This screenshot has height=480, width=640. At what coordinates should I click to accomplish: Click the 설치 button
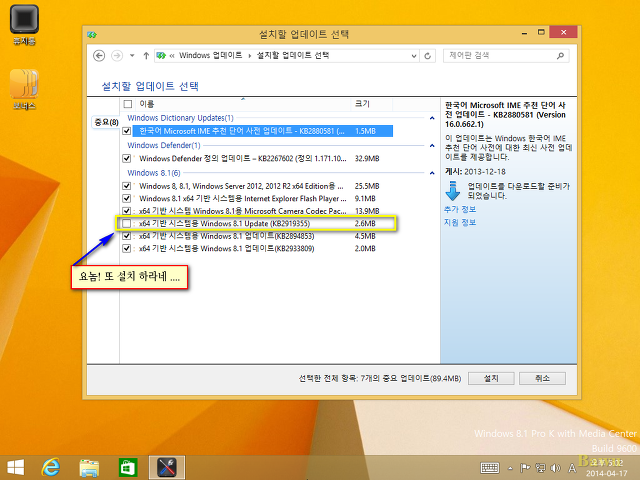point(491,378)
